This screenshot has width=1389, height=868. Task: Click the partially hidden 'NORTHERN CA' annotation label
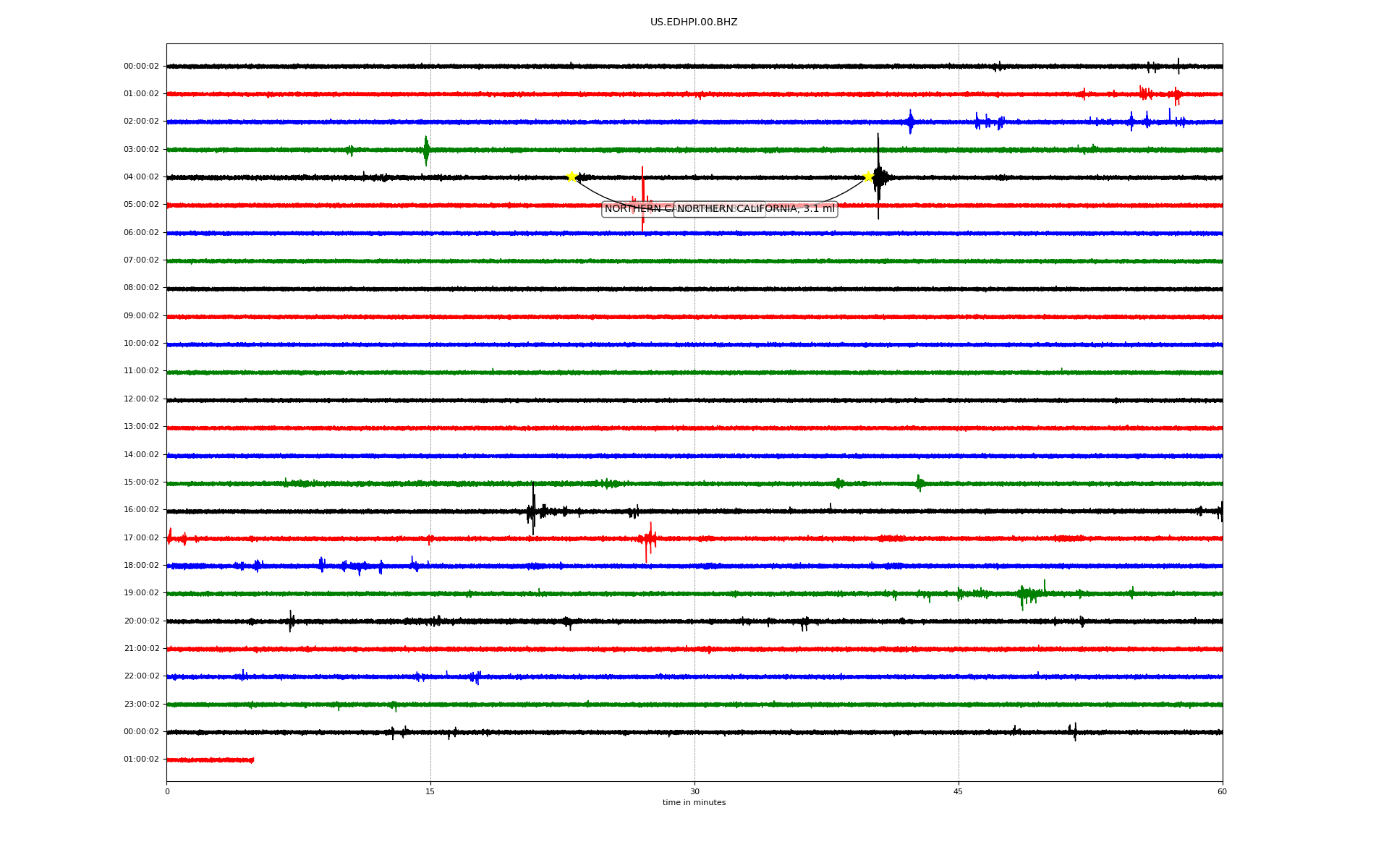point(637,209)
